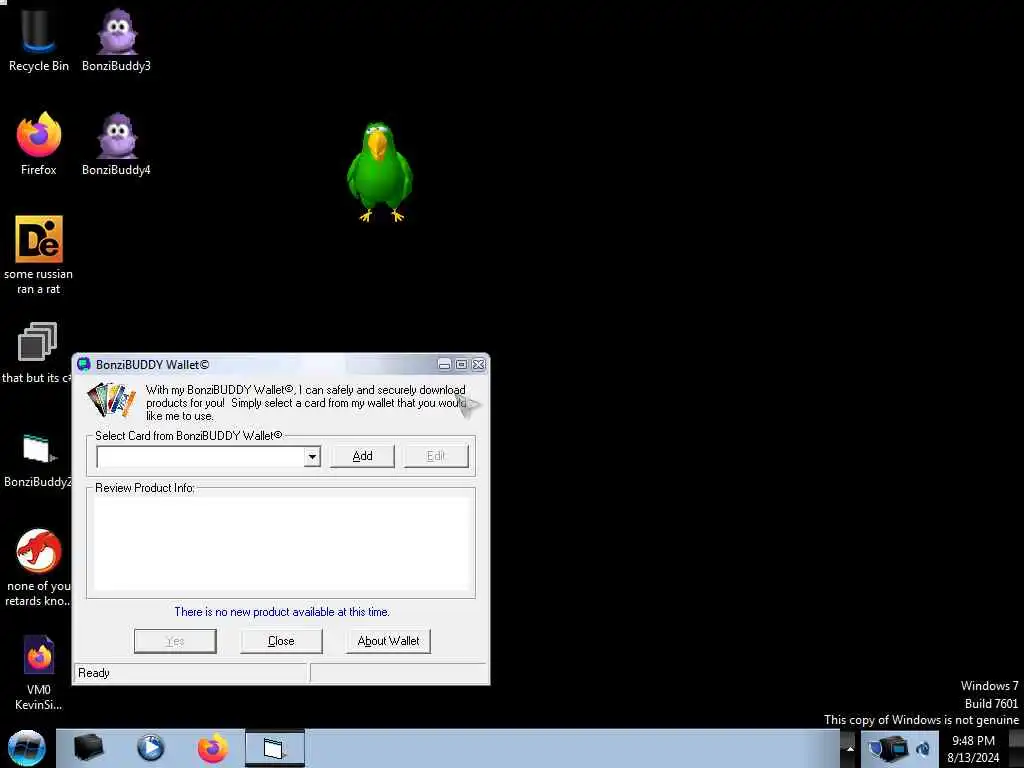Click the Ready status bar text

(x=94, y=673)
